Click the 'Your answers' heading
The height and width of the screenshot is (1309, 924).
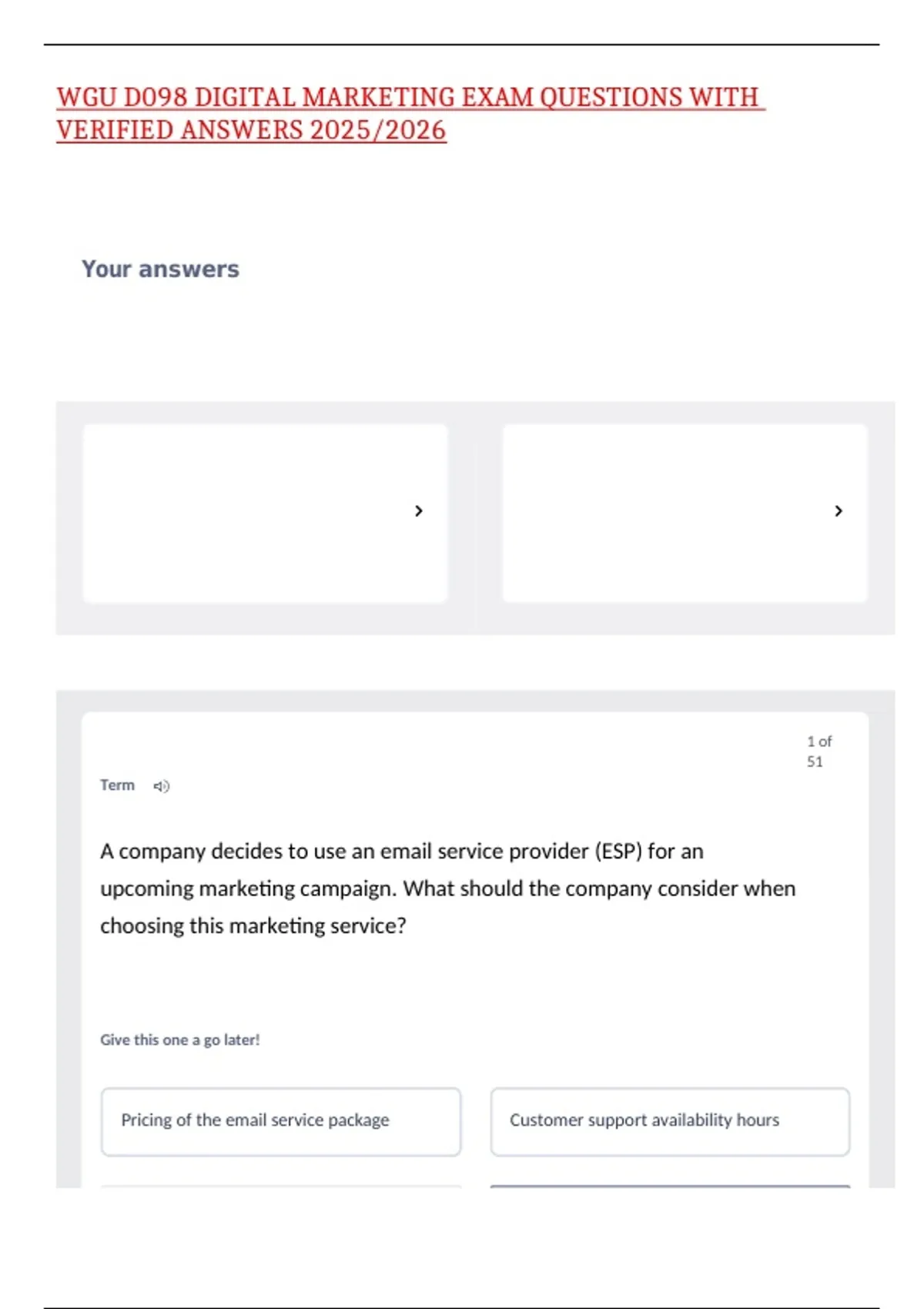[160, 269]
